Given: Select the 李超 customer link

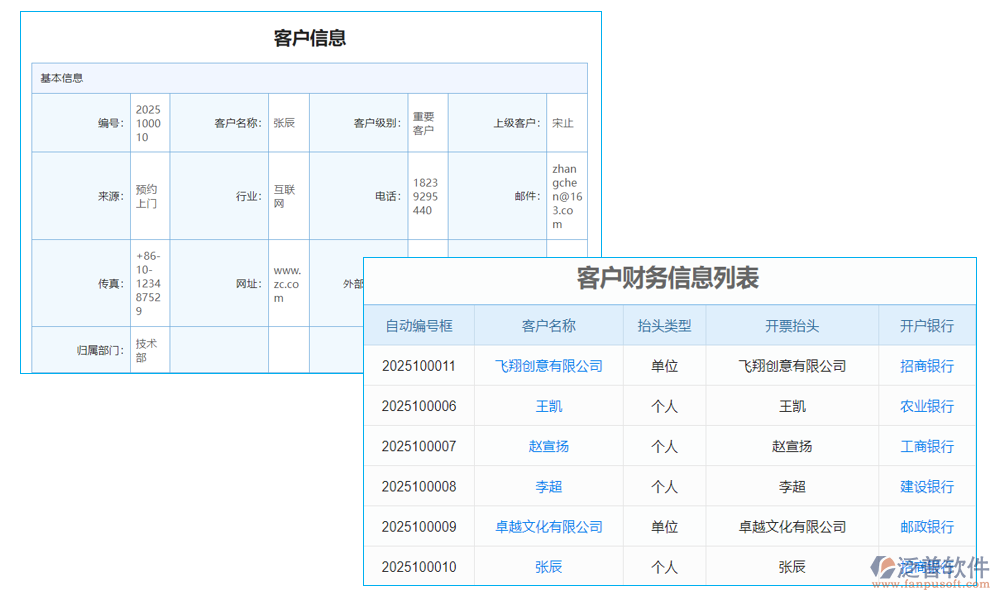Looking at the screenshot, I should (x=548, y=486).
